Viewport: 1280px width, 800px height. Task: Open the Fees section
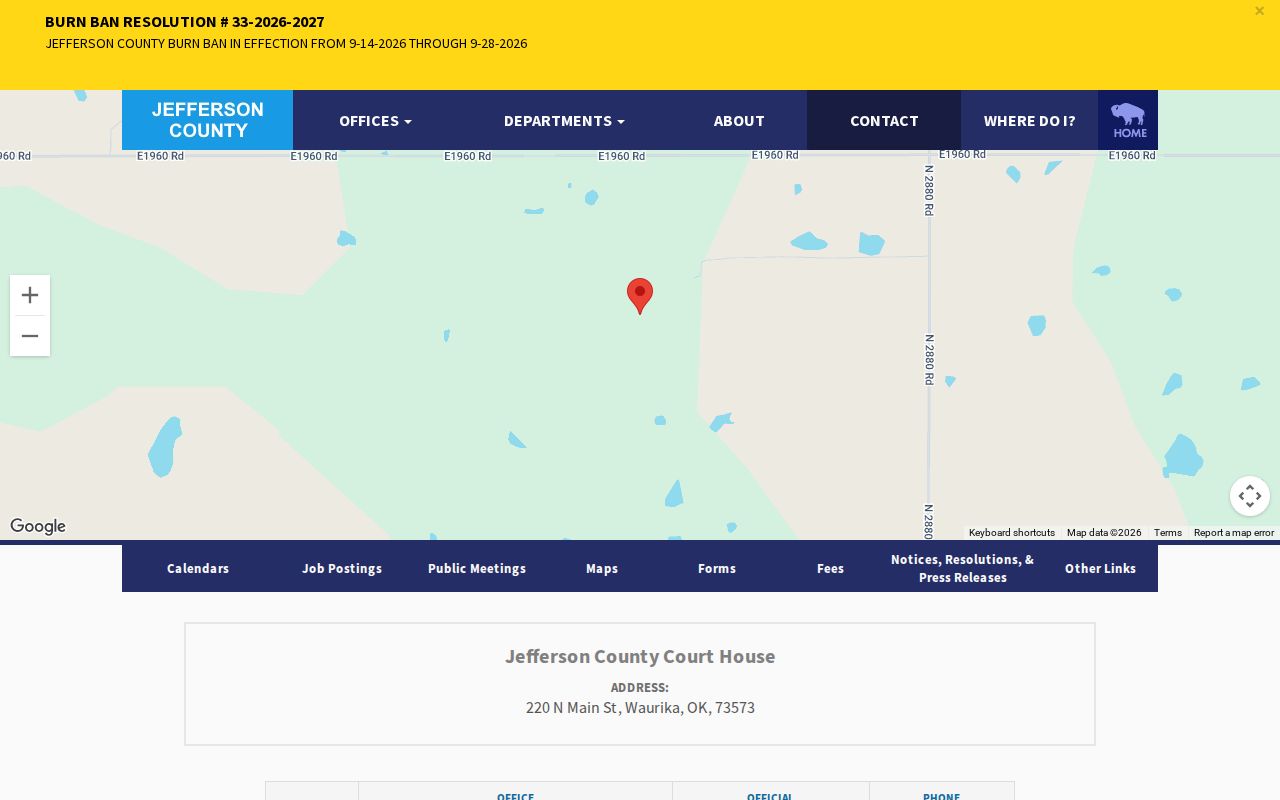click(830, 568)
